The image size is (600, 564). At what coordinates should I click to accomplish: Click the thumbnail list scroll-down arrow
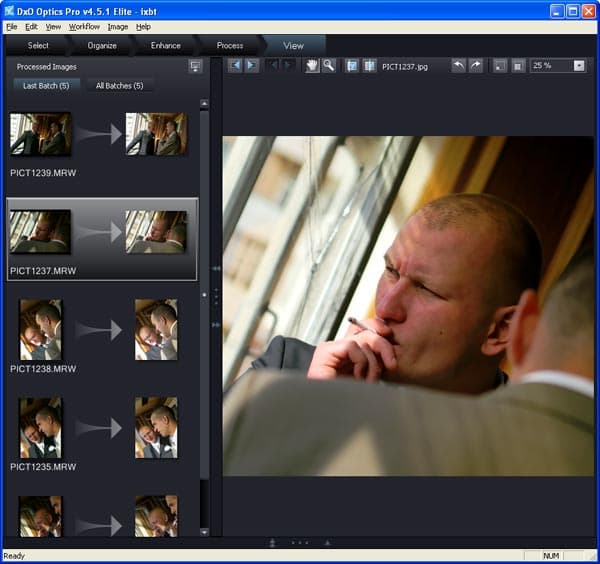tap(204, 532)
